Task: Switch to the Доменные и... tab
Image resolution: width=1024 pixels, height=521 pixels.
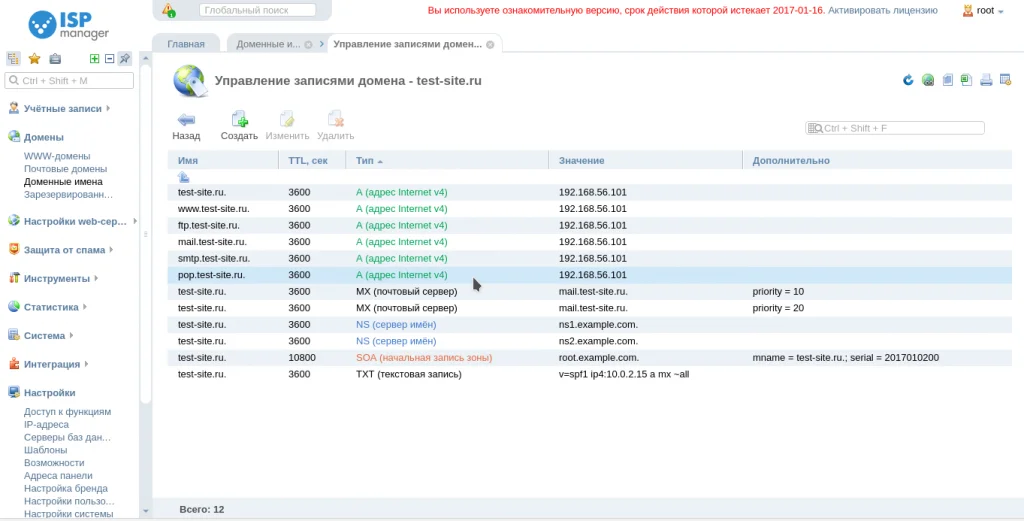Action: tap(267, 44)
